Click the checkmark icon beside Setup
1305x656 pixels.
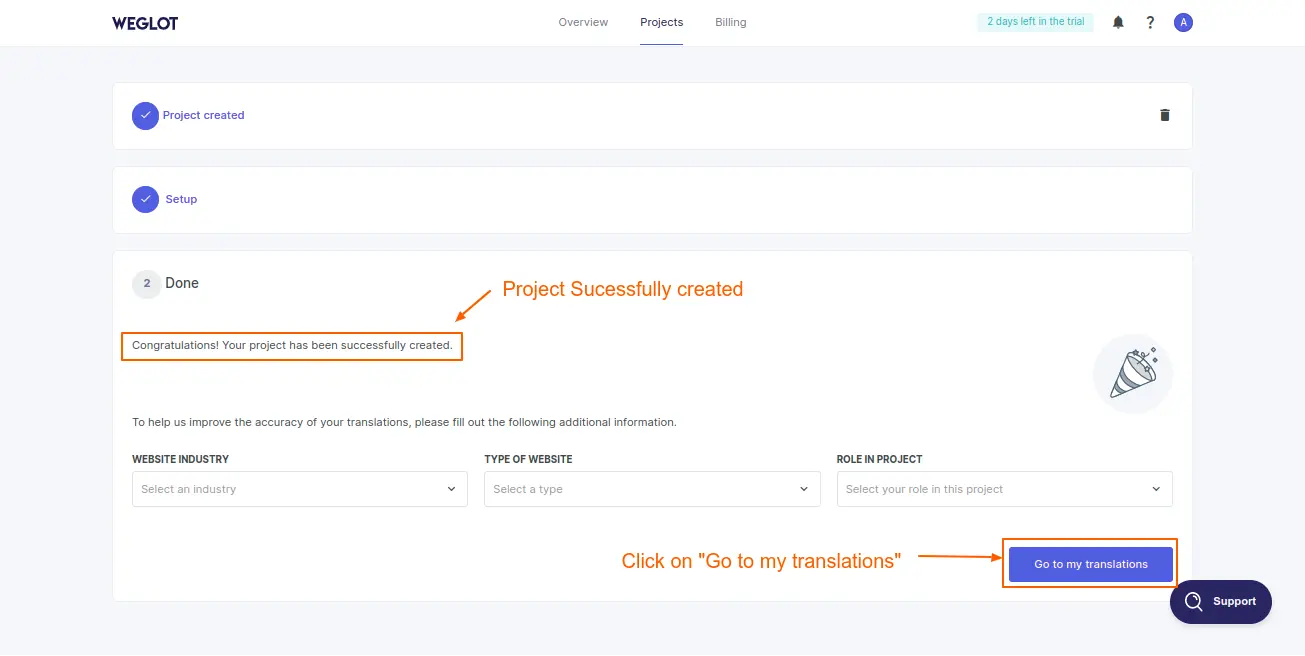click(145, 199)
